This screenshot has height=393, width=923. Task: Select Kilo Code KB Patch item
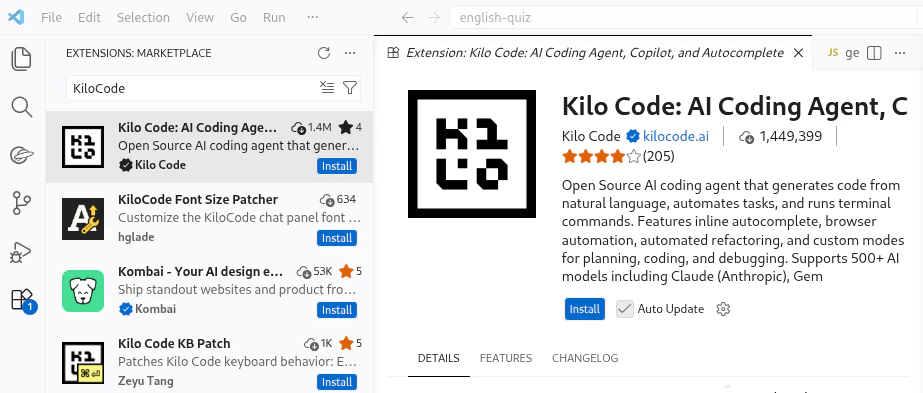point(210,360)
